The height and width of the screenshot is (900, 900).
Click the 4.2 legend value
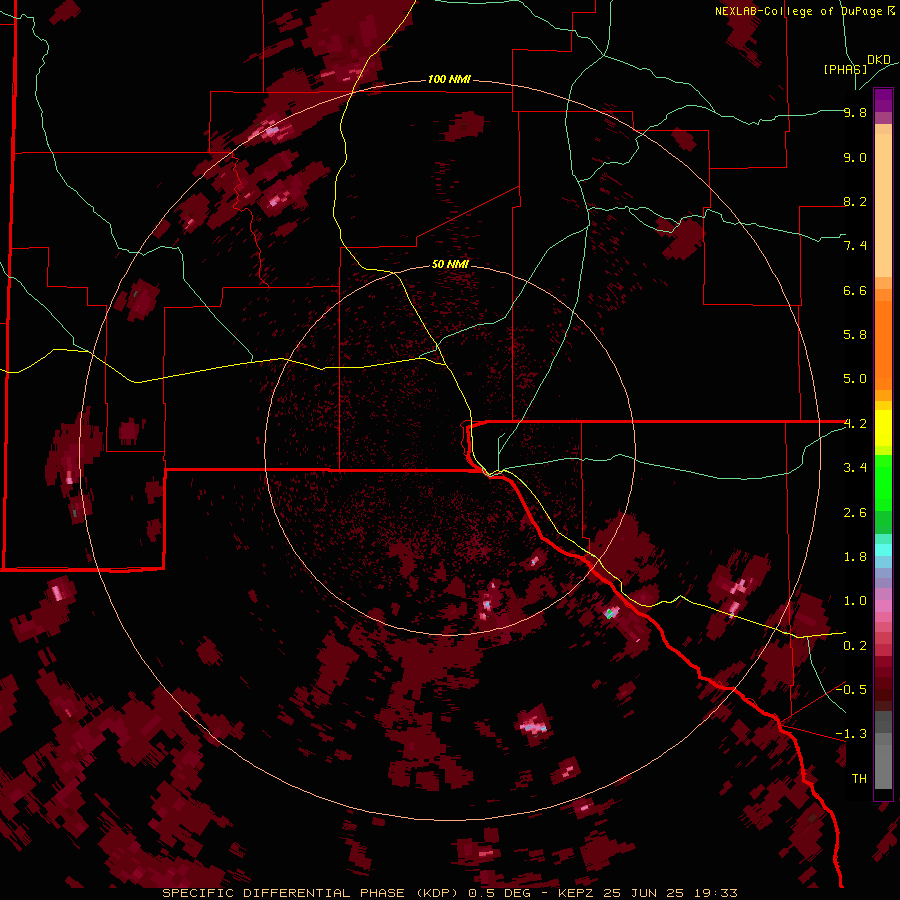tap(855, 424)
